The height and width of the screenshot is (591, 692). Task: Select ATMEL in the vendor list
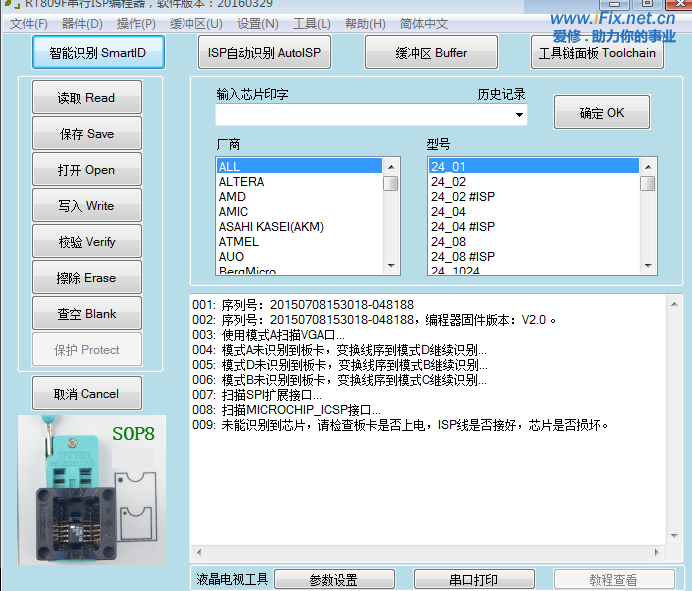(299, 241)
